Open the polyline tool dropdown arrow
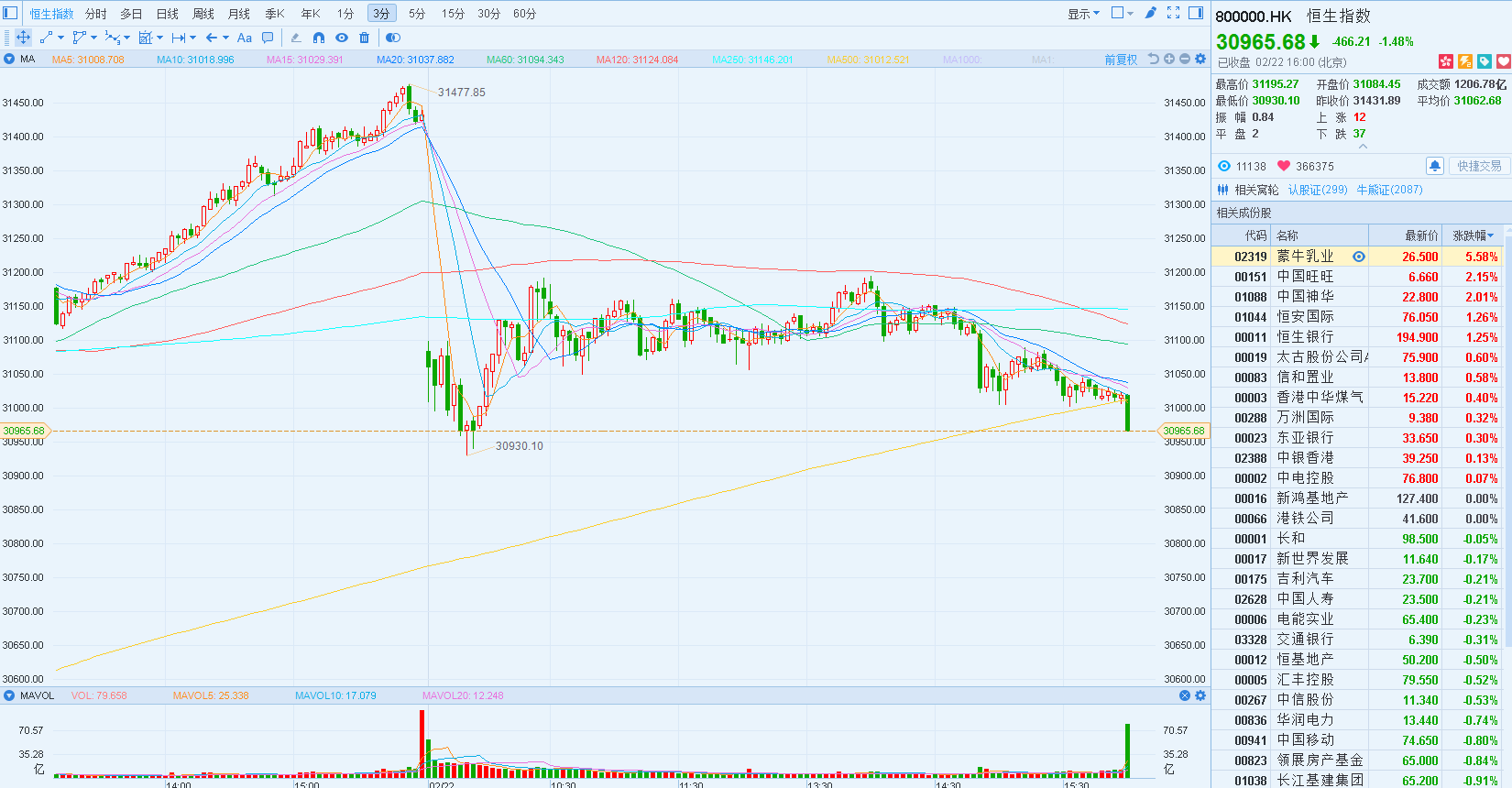 (93, 38)
